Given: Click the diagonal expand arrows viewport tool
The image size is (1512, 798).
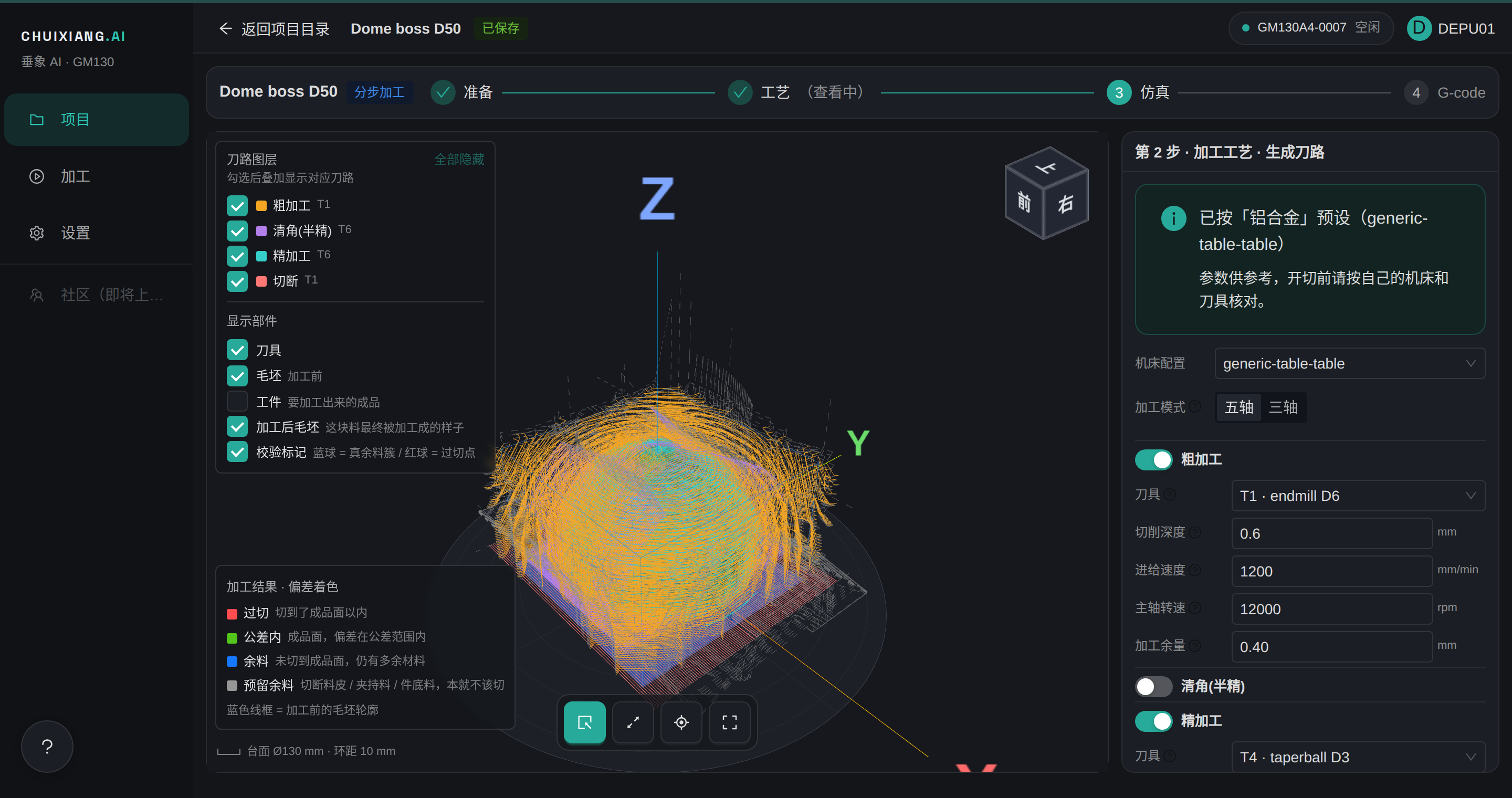Looking at the screenshot, I should [x=633, y=722].
